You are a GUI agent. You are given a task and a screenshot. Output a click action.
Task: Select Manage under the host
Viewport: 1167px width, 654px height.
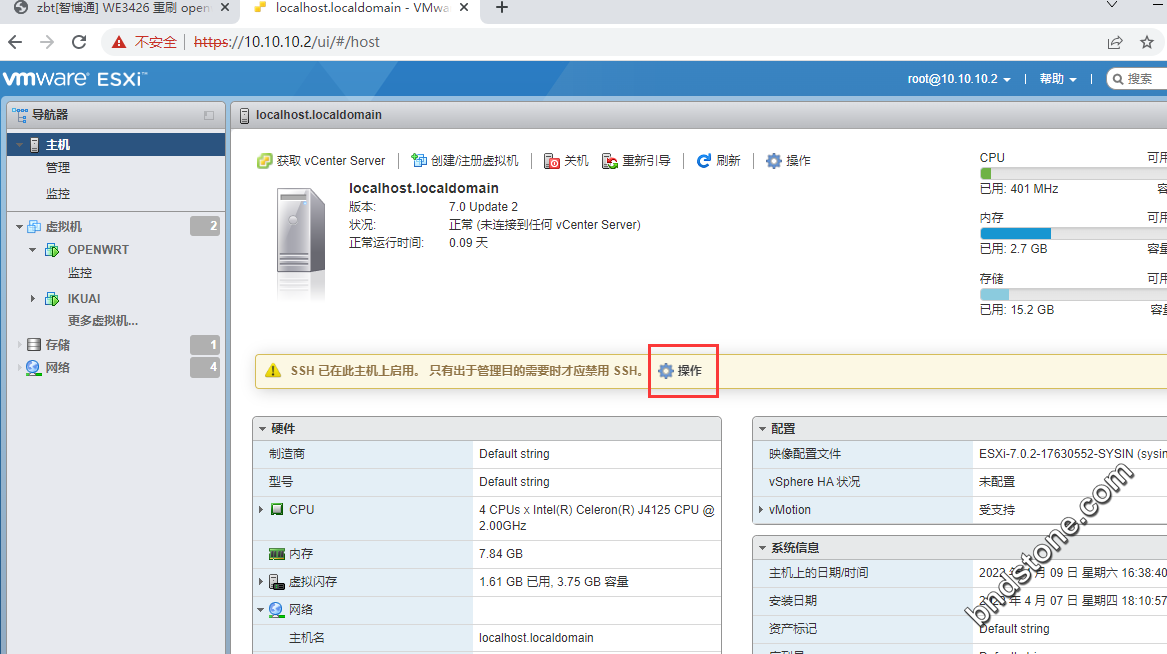pos(58,168)
